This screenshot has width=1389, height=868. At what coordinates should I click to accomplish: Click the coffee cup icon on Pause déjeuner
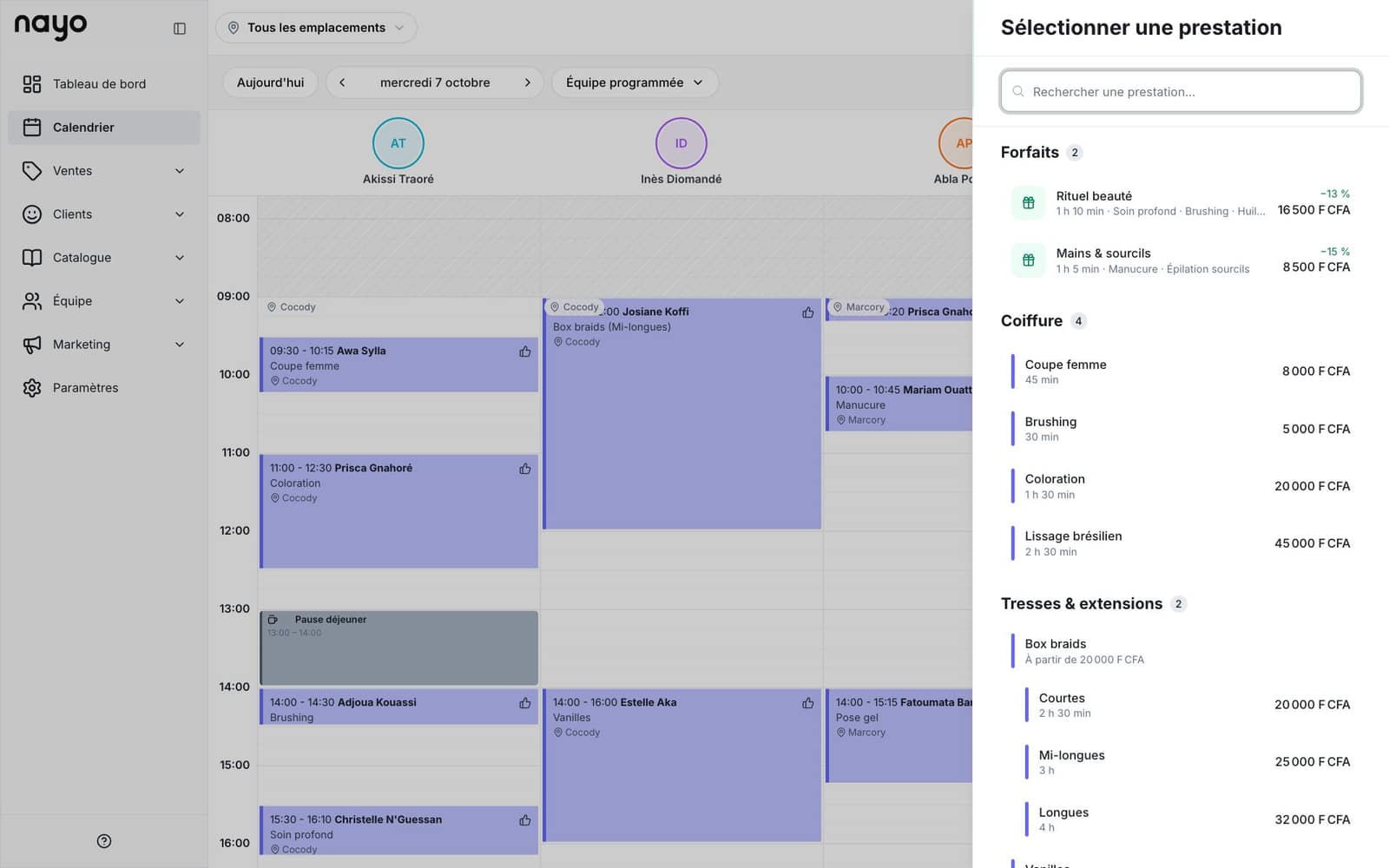click(x=273, y=620)
